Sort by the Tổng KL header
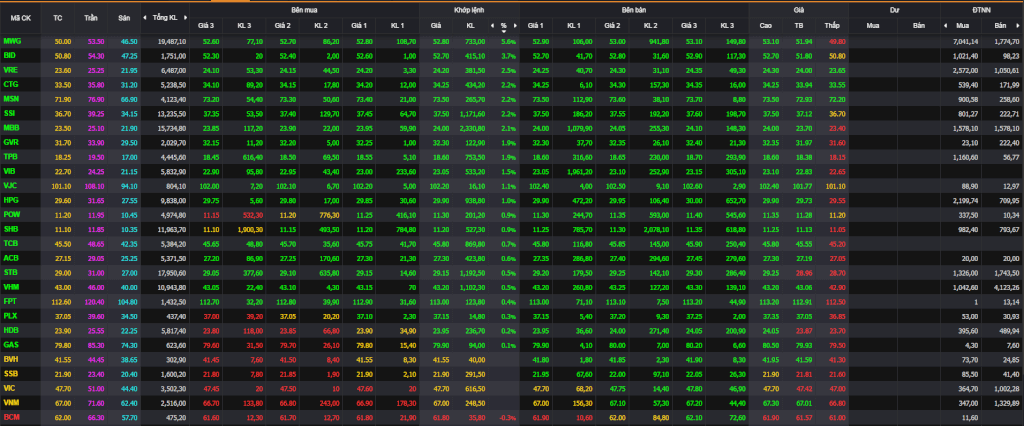 [165, 18]
